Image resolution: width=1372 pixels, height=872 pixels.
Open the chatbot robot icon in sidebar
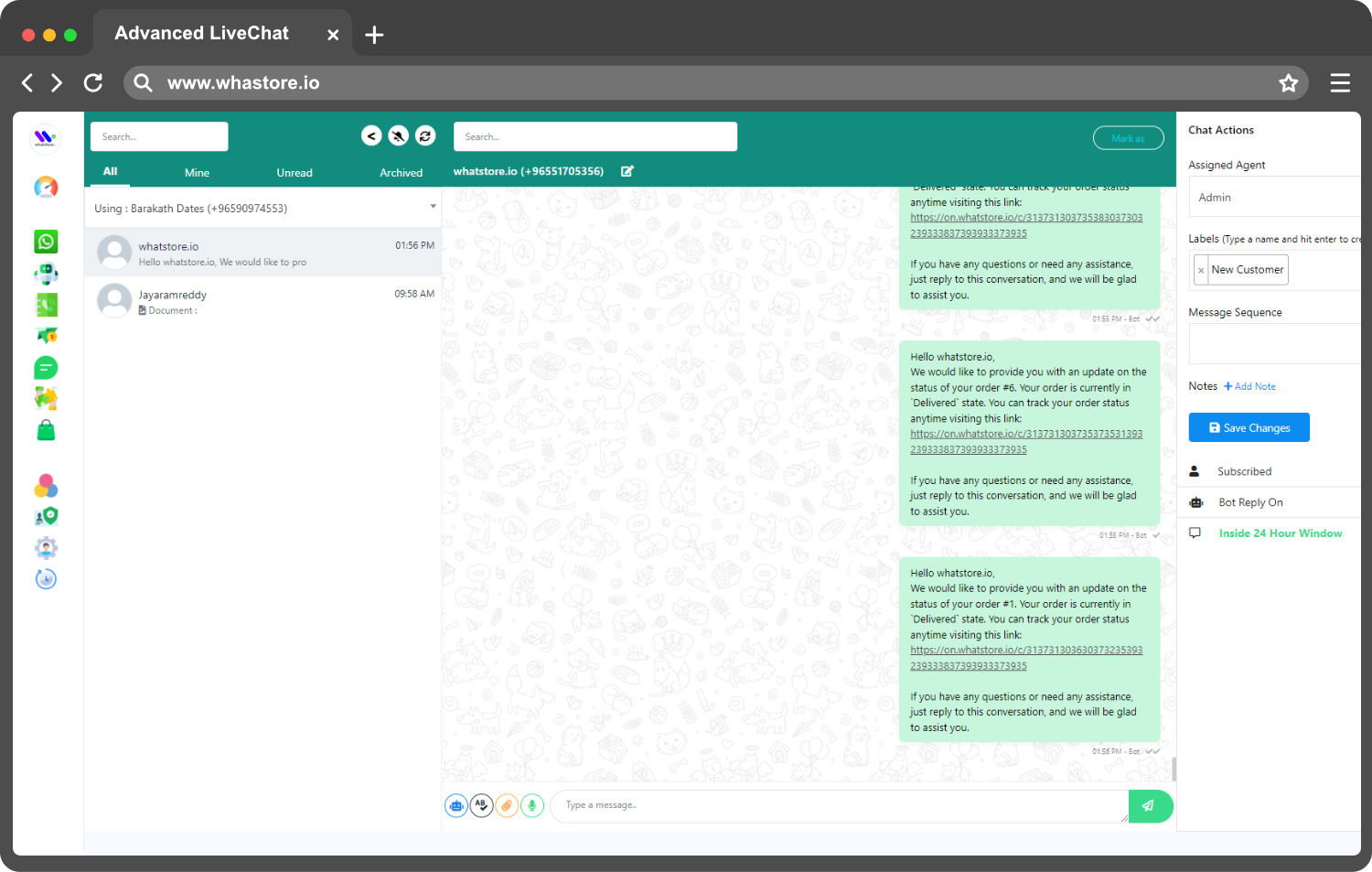[46, 274]
